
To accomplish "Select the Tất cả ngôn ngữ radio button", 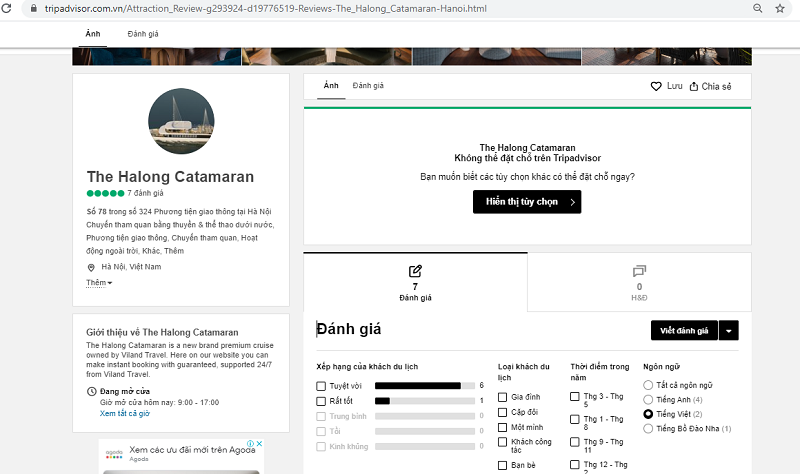I will pos(648,385).
